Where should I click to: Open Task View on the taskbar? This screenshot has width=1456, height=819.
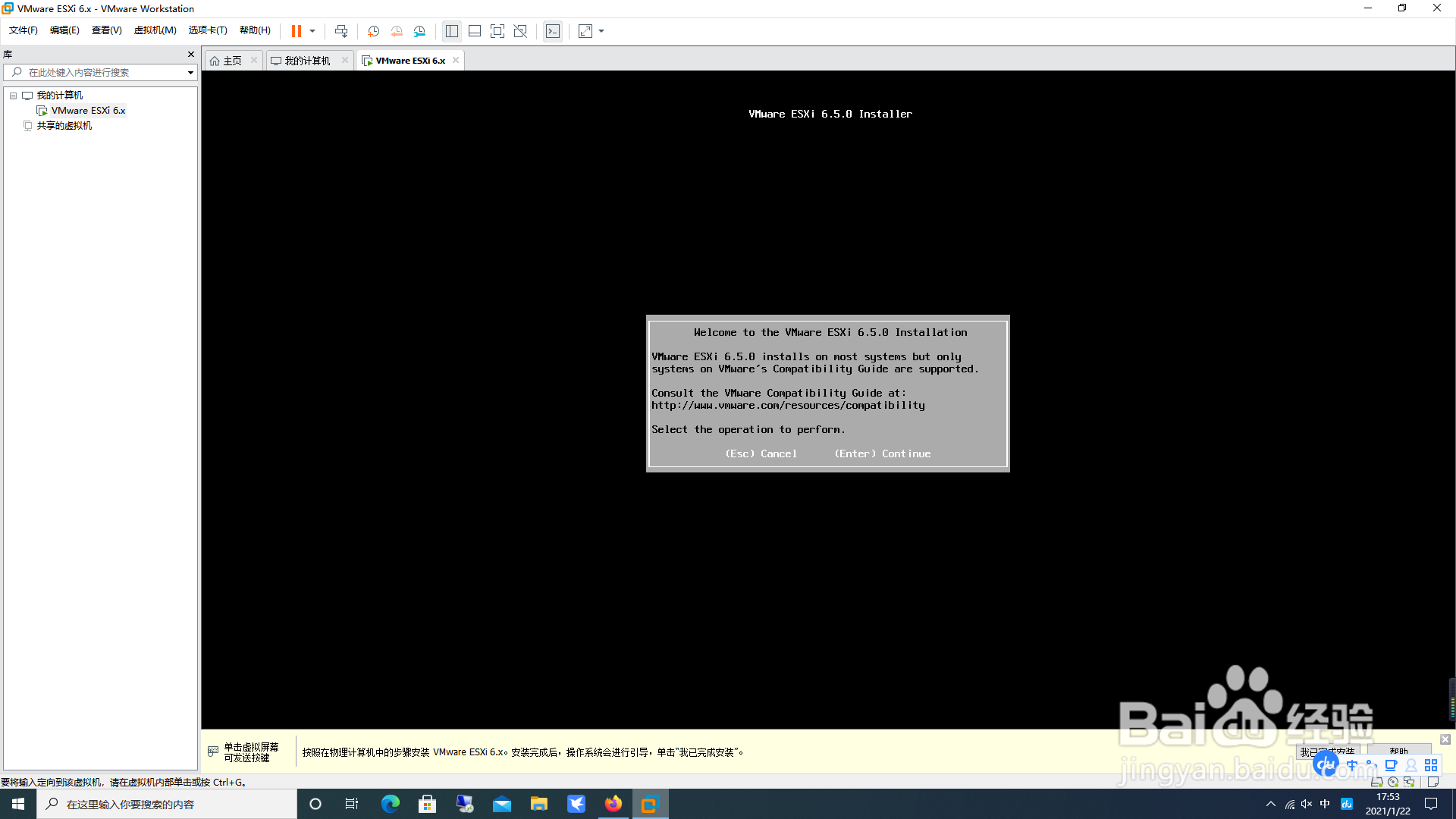point(352,804)
